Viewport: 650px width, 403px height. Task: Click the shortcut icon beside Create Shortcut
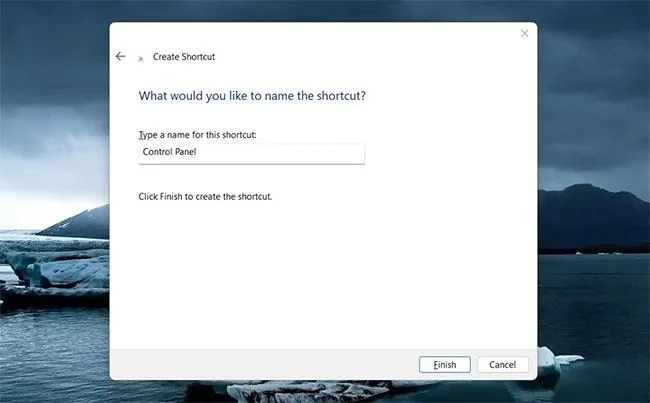pos(141,59)
